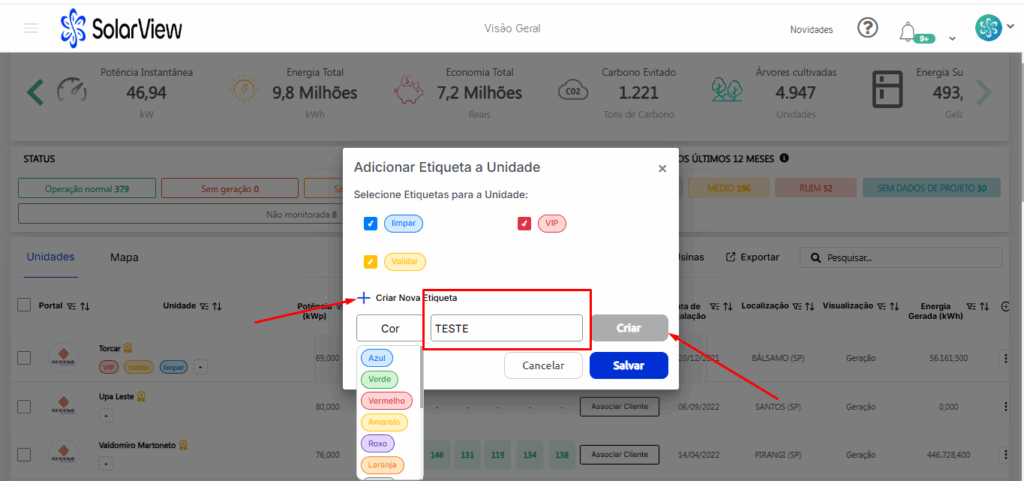Open options menu for Torcar row

click(x=1006, y=357)
